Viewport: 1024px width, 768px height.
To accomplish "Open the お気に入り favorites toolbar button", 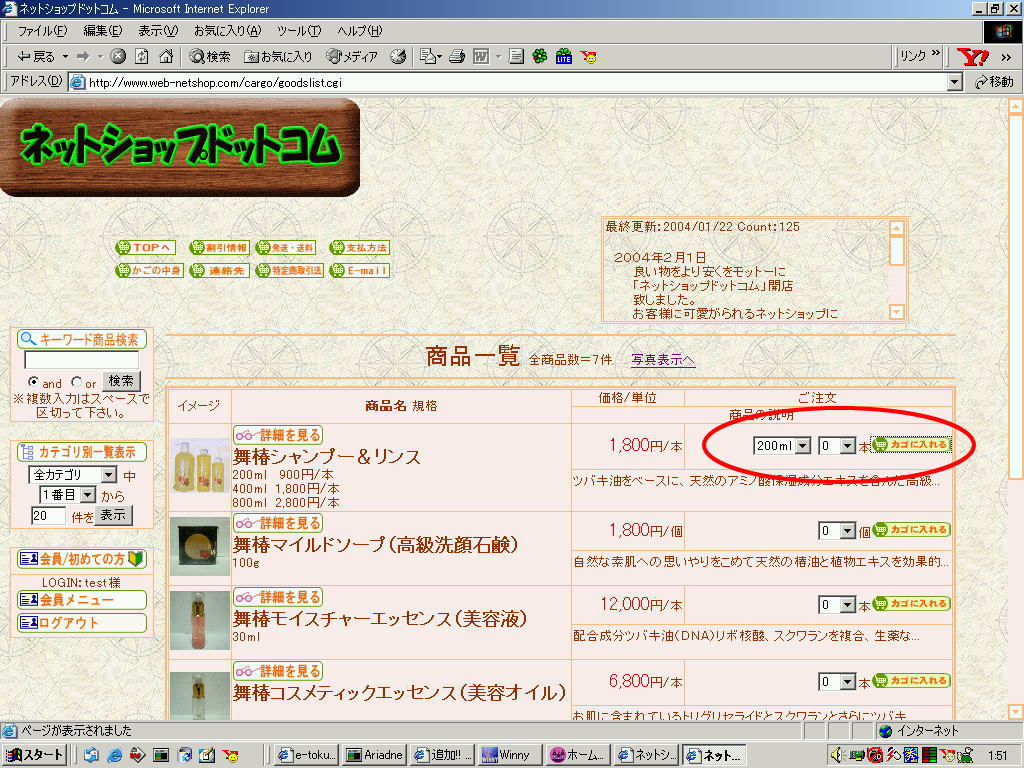I will pos(278,57).
